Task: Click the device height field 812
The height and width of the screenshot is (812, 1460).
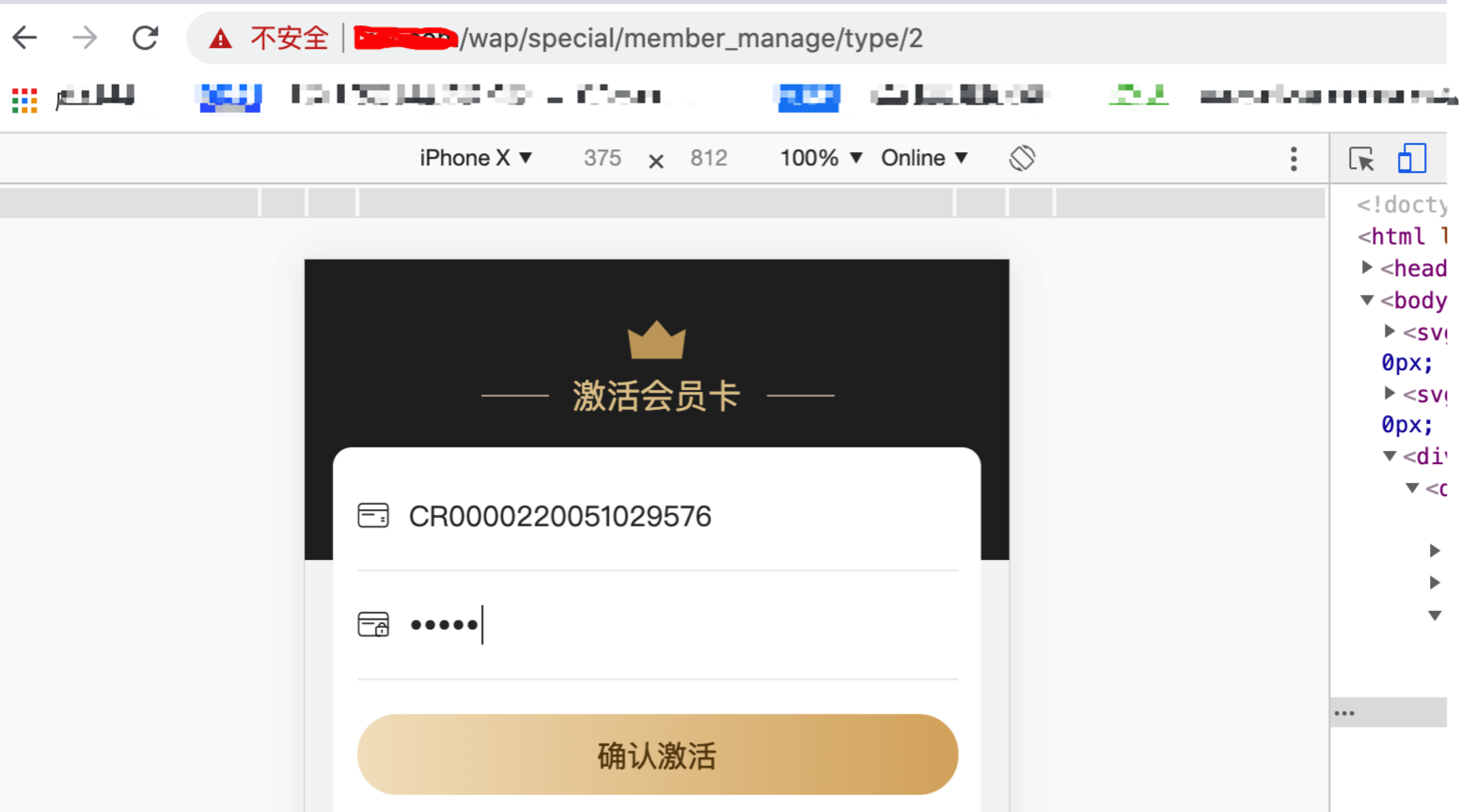Action: pos(709,158)
